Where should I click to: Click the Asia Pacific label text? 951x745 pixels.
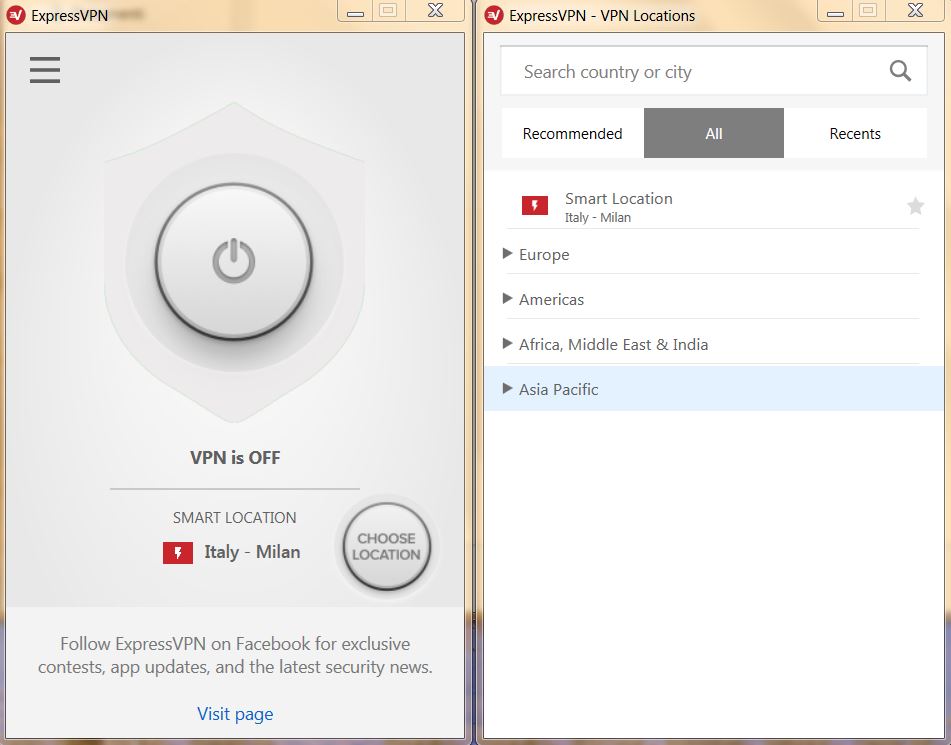click(559, 389)
